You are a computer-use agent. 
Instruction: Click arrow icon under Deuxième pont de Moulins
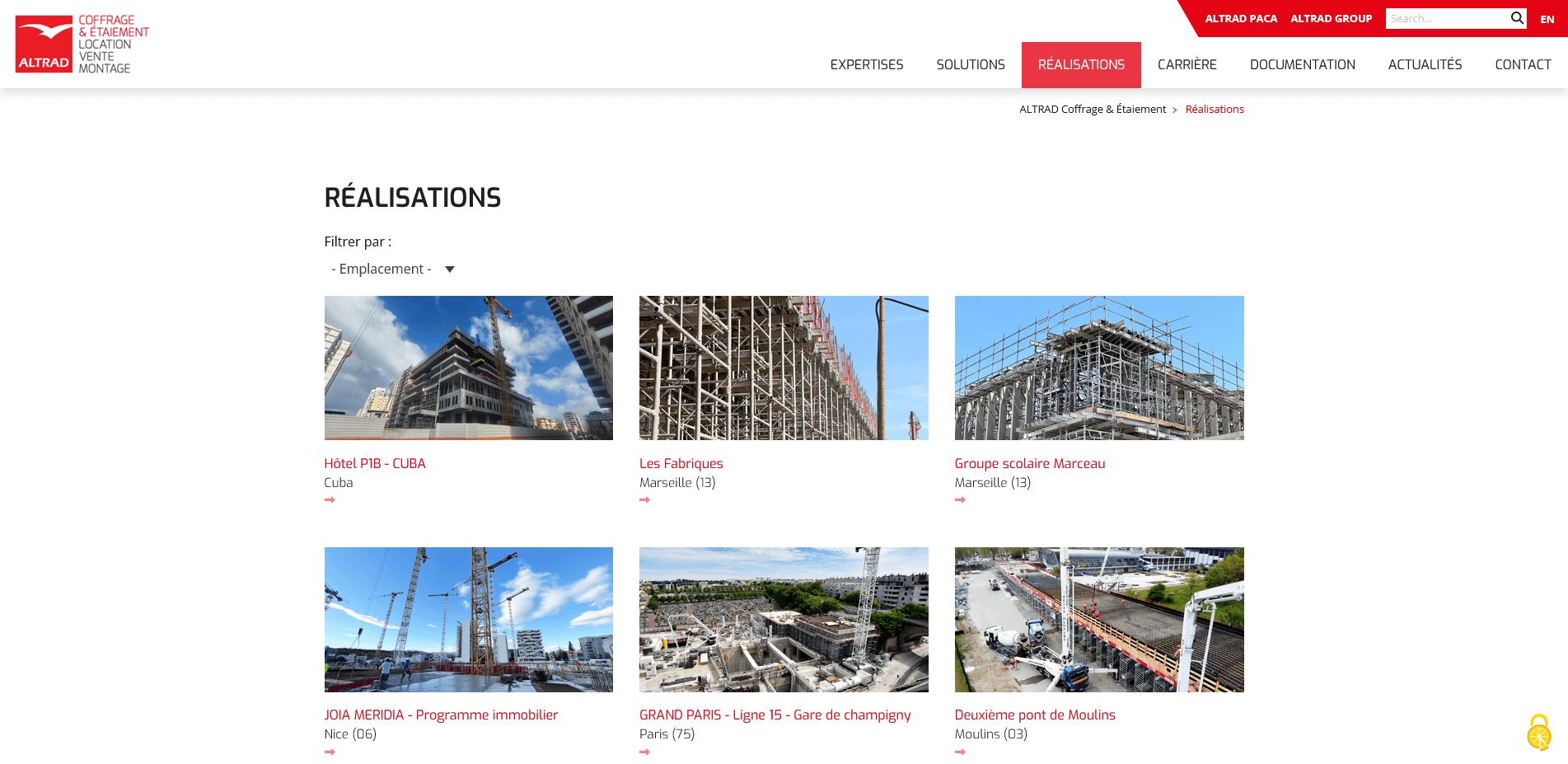pyautogui.click(x=960, y=752)
